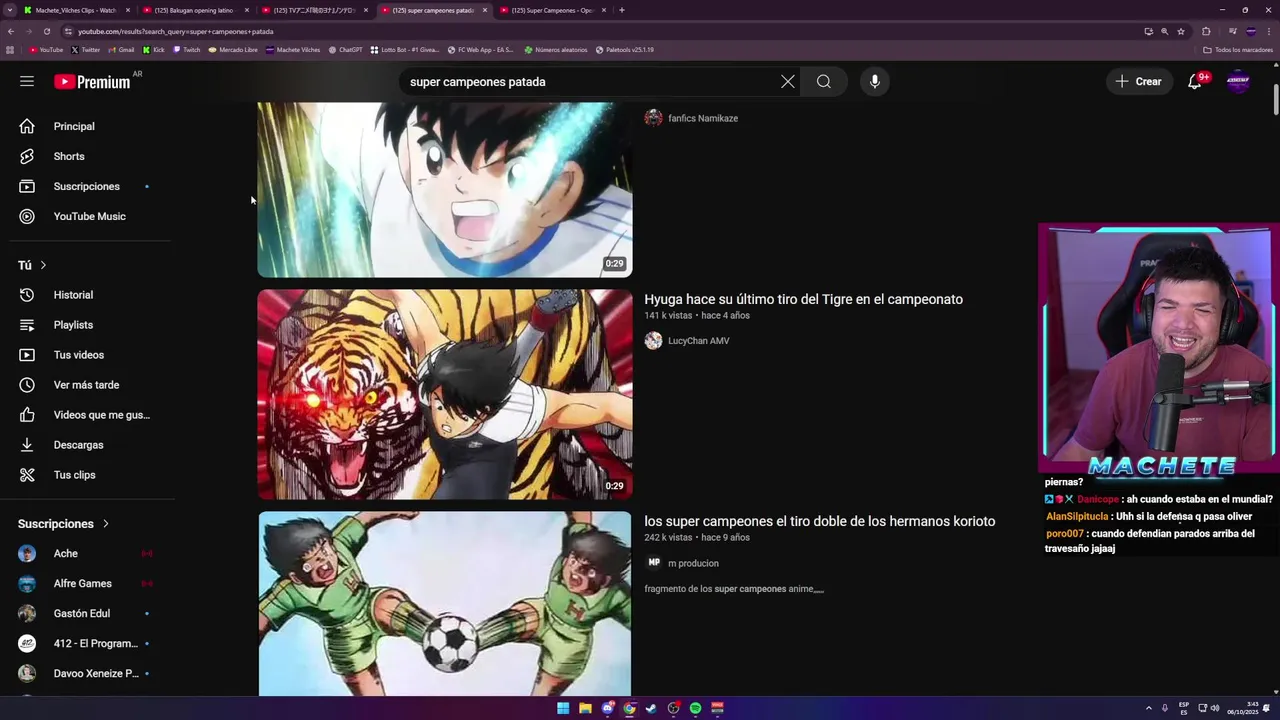Play the Hyuga tiger shot video thumbnail
The height and width of the screenshot is (720, 1280).
[x=445, y=394]
